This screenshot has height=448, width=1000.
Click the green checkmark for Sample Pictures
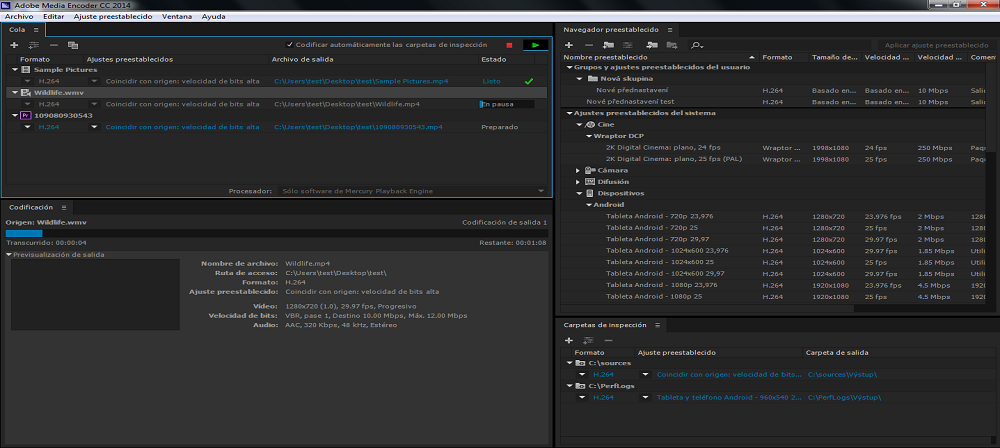[528, 81]
